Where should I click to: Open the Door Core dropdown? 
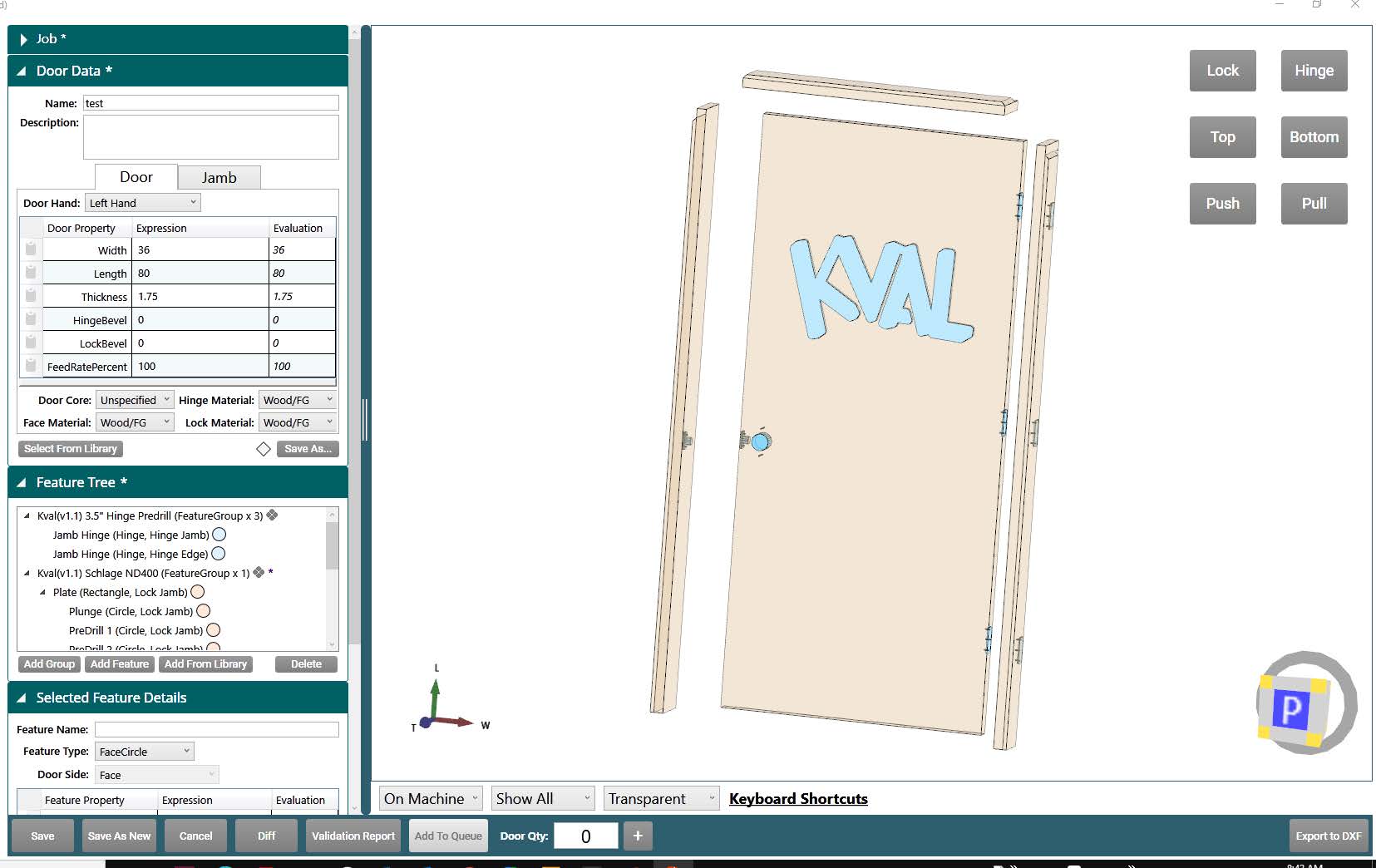135,400
